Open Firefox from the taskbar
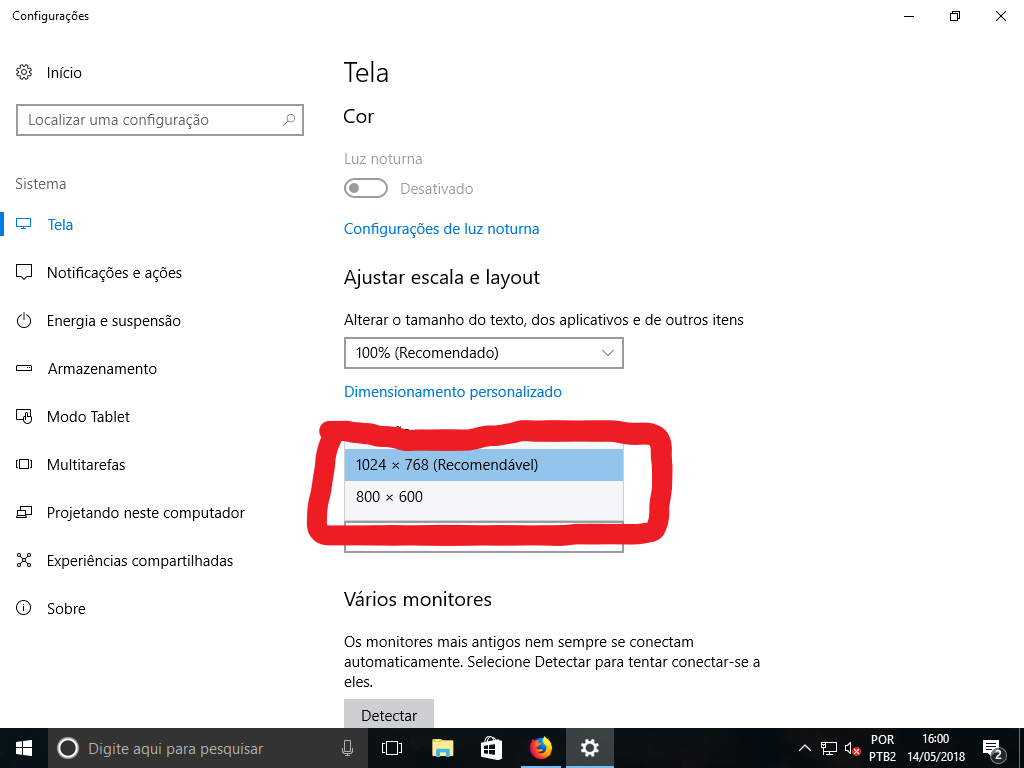Screen dimensions: 1024x768 [x=541, y=748]
